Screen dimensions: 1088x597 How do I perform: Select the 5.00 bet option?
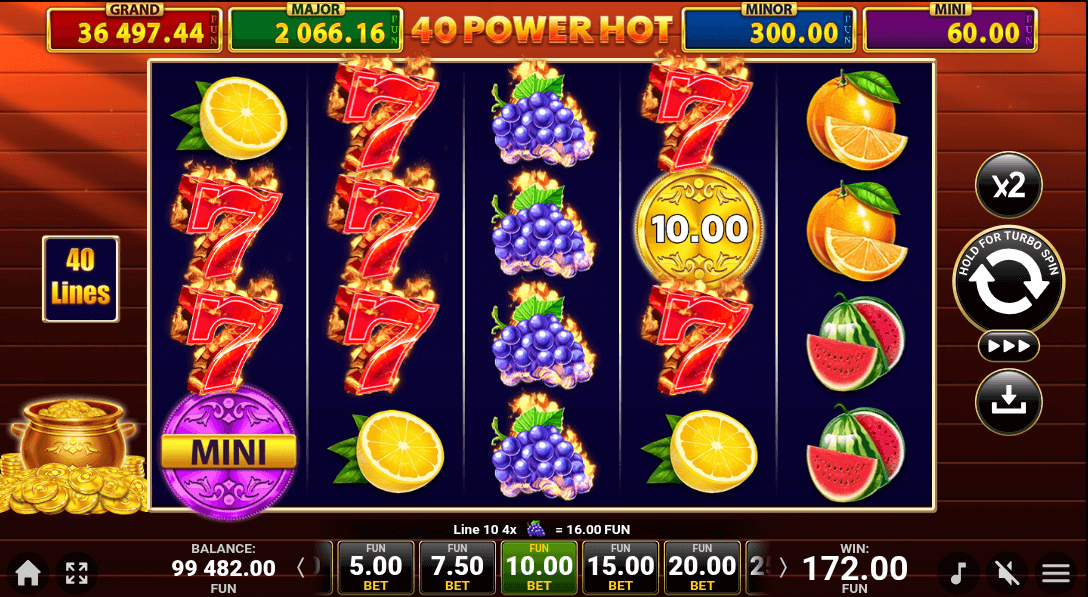(375, 568)
